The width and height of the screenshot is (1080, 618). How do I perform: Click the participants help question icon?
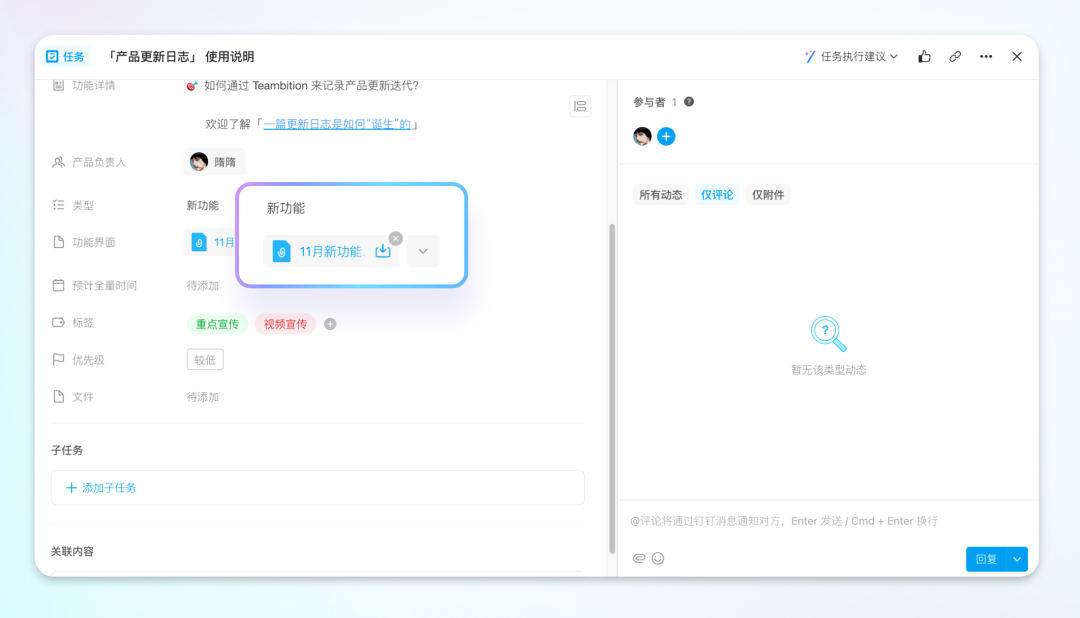click(x=689, y=102)
